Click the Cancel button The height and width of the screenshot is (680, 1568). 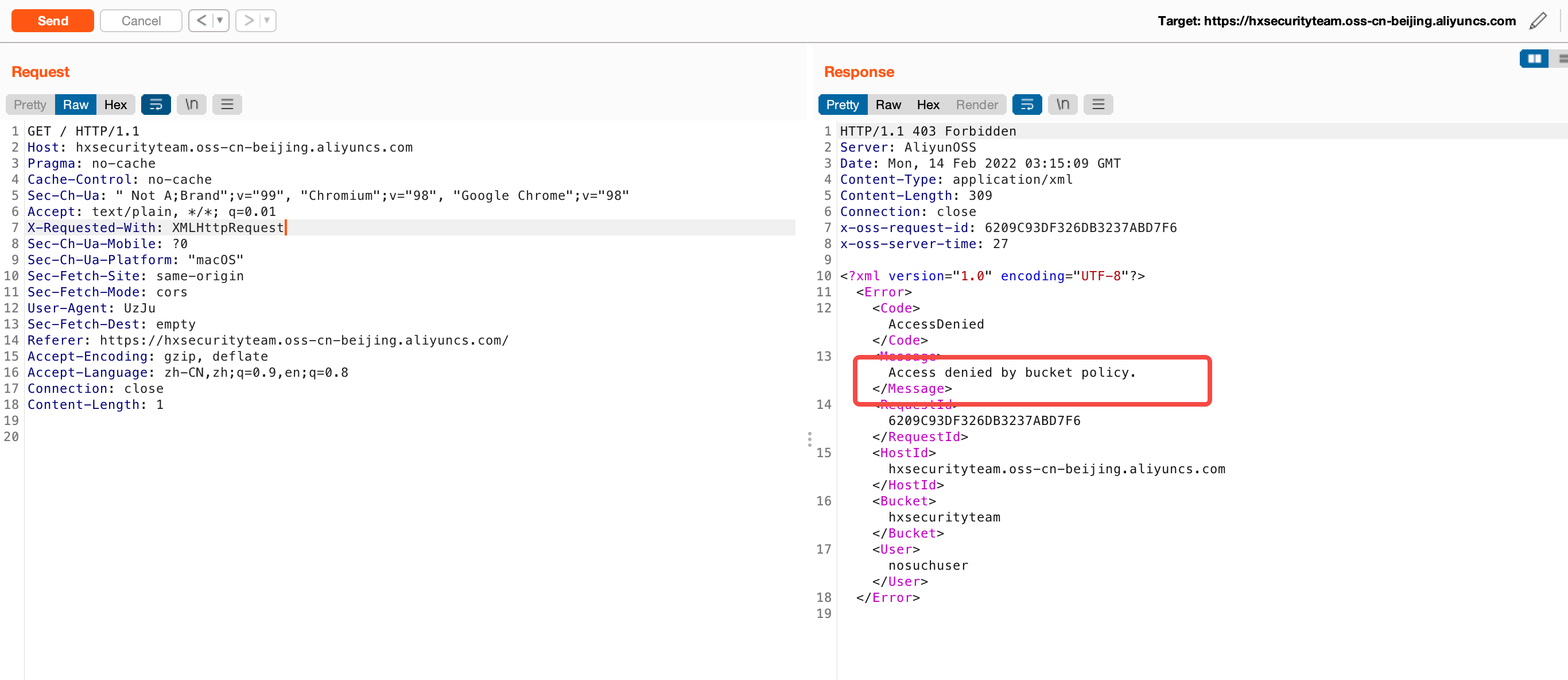tap(141, 21)
